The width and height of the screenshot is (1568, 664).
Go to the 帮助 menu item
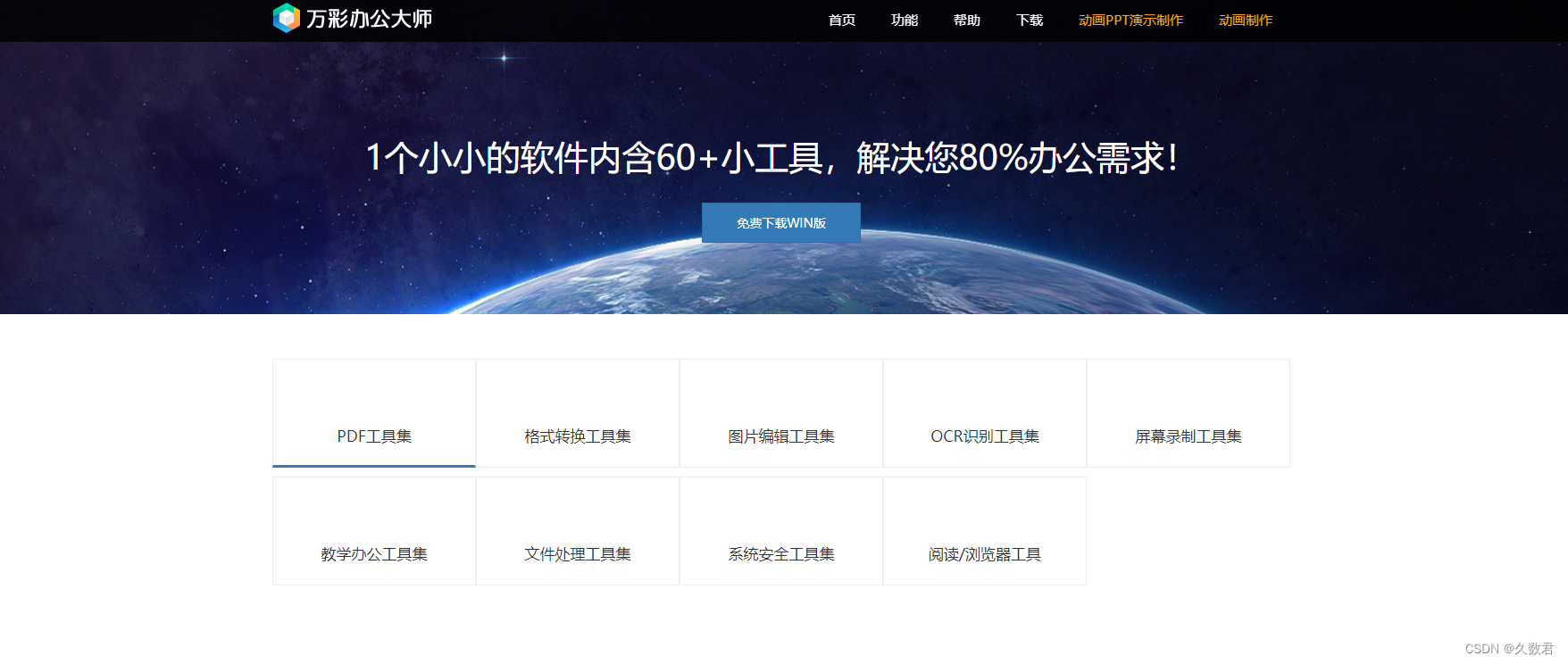tap(967, 20)
